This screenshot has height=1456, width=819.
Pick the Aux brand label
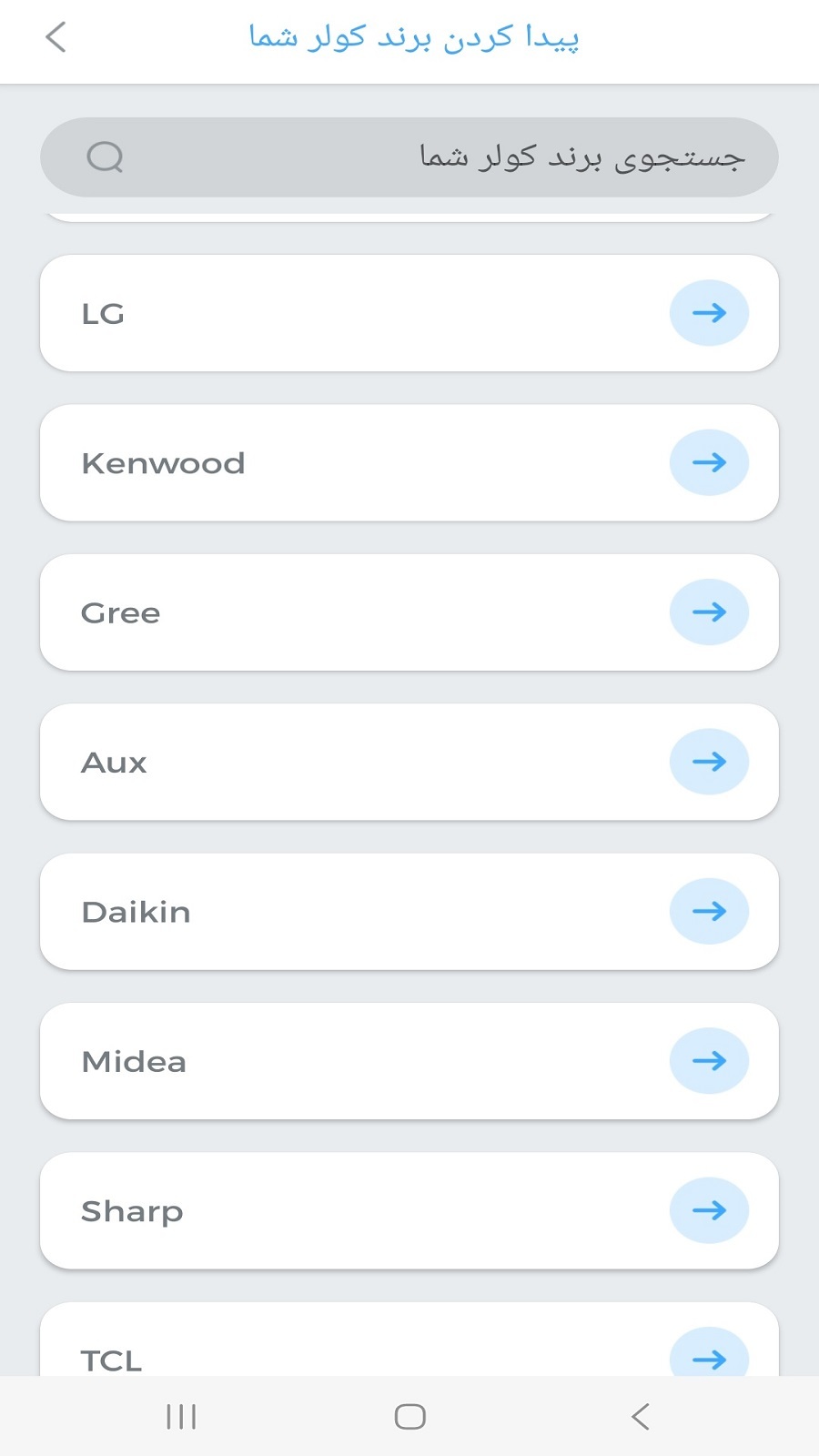tap(114, 763)
